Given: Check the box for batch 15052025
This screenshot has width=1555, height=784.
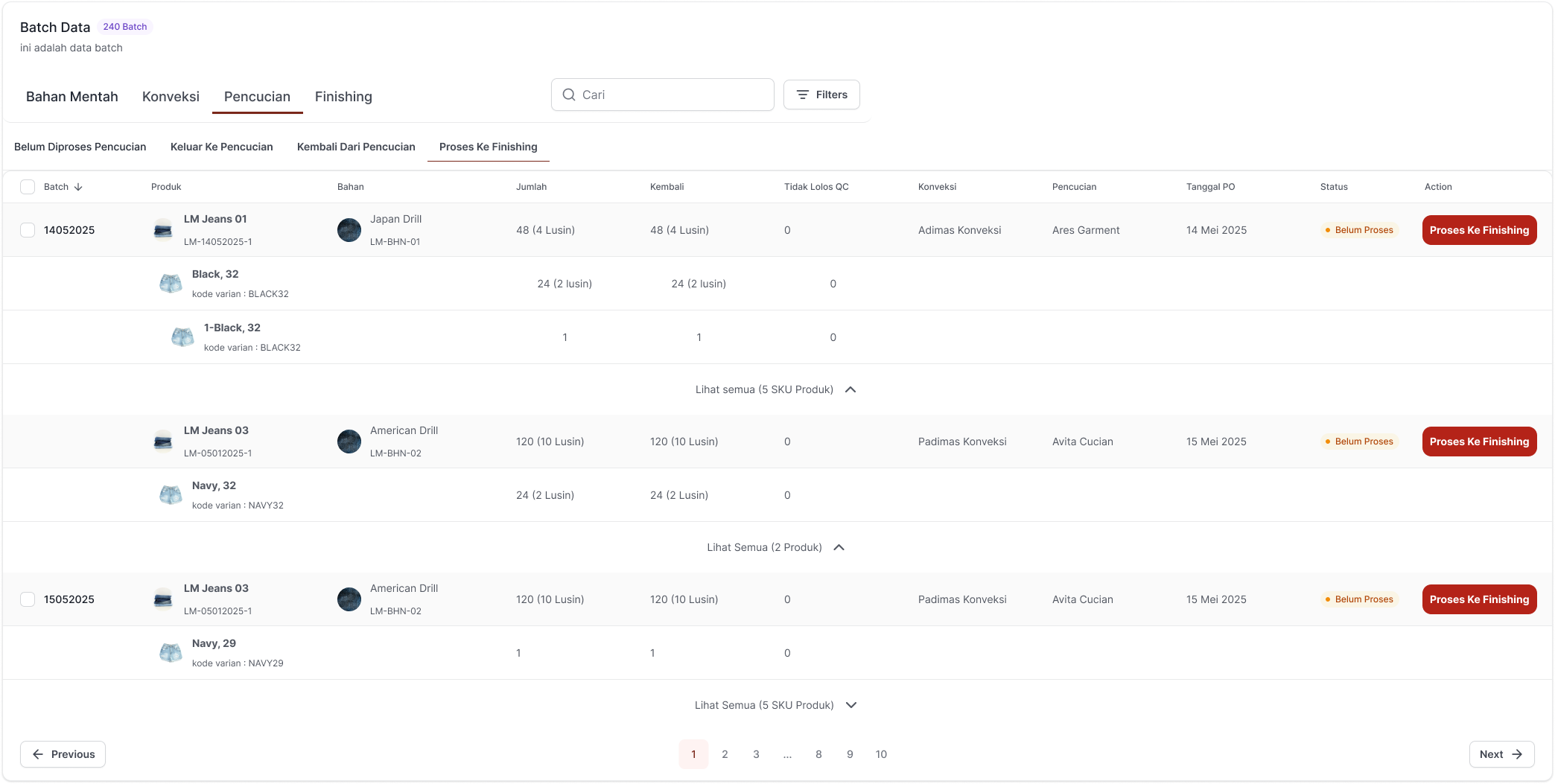Looking at the screenshot, I should coord(28,599).
